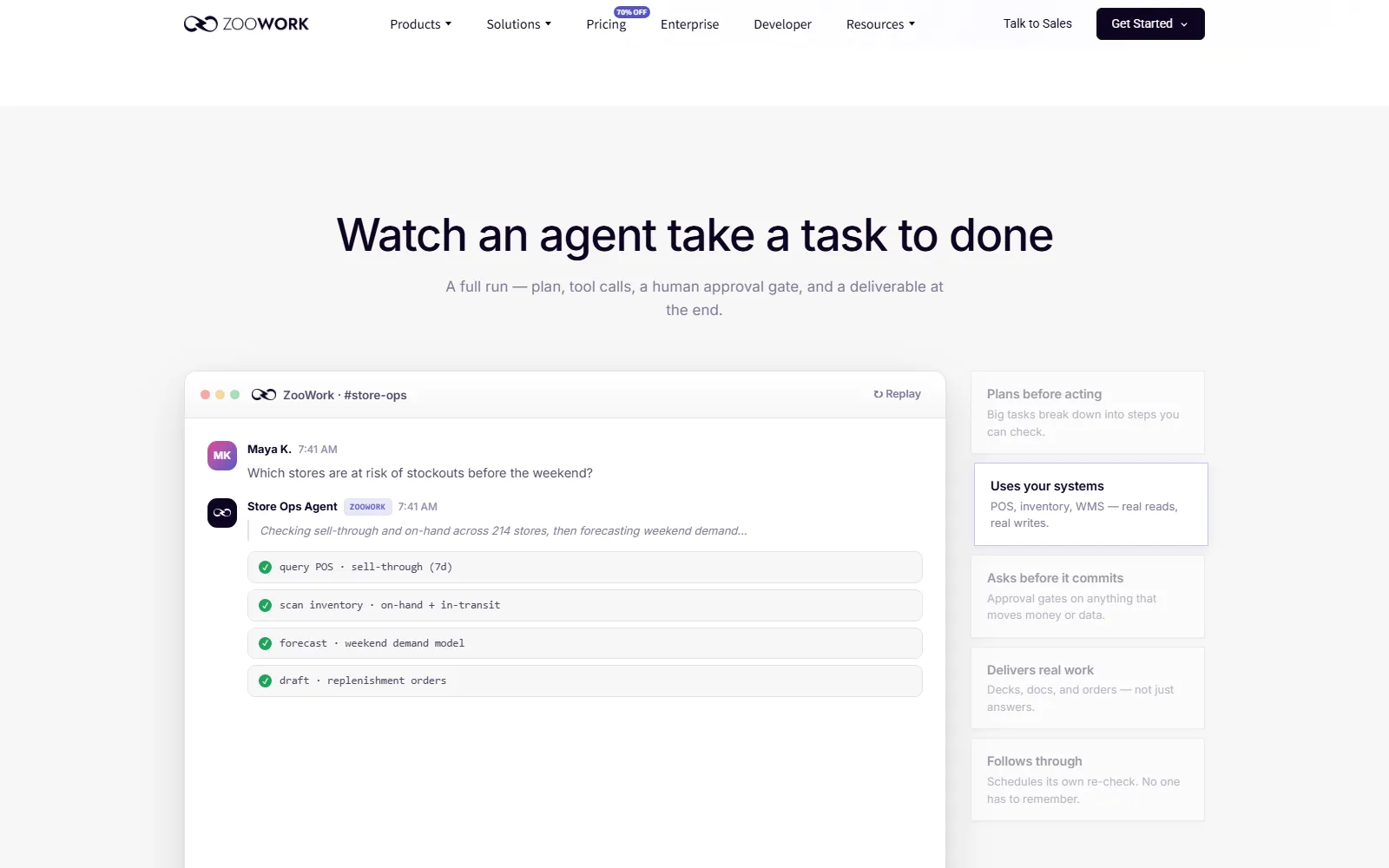
Task: Click green check on query POS step
Action: tap(266, 568)
